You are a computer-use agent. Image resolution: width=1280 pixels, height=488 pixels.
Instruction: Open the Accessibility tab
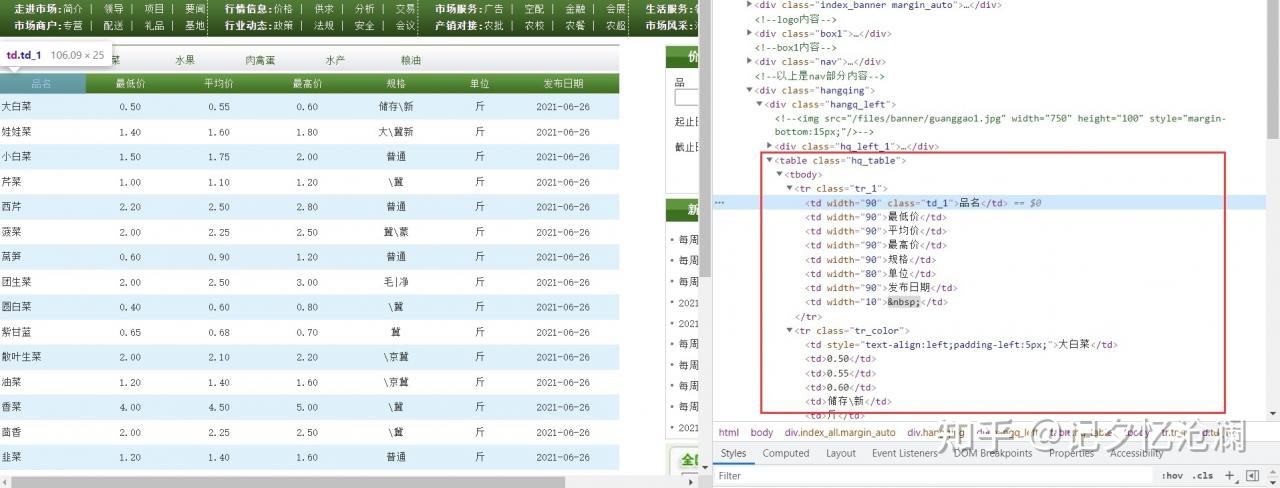(1136, 453)
